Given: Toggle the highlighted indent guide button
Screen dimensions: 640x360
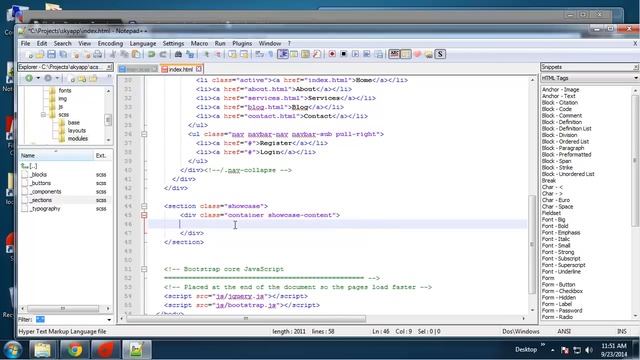Looking at the screenshot, I should [x=282, y=54].
